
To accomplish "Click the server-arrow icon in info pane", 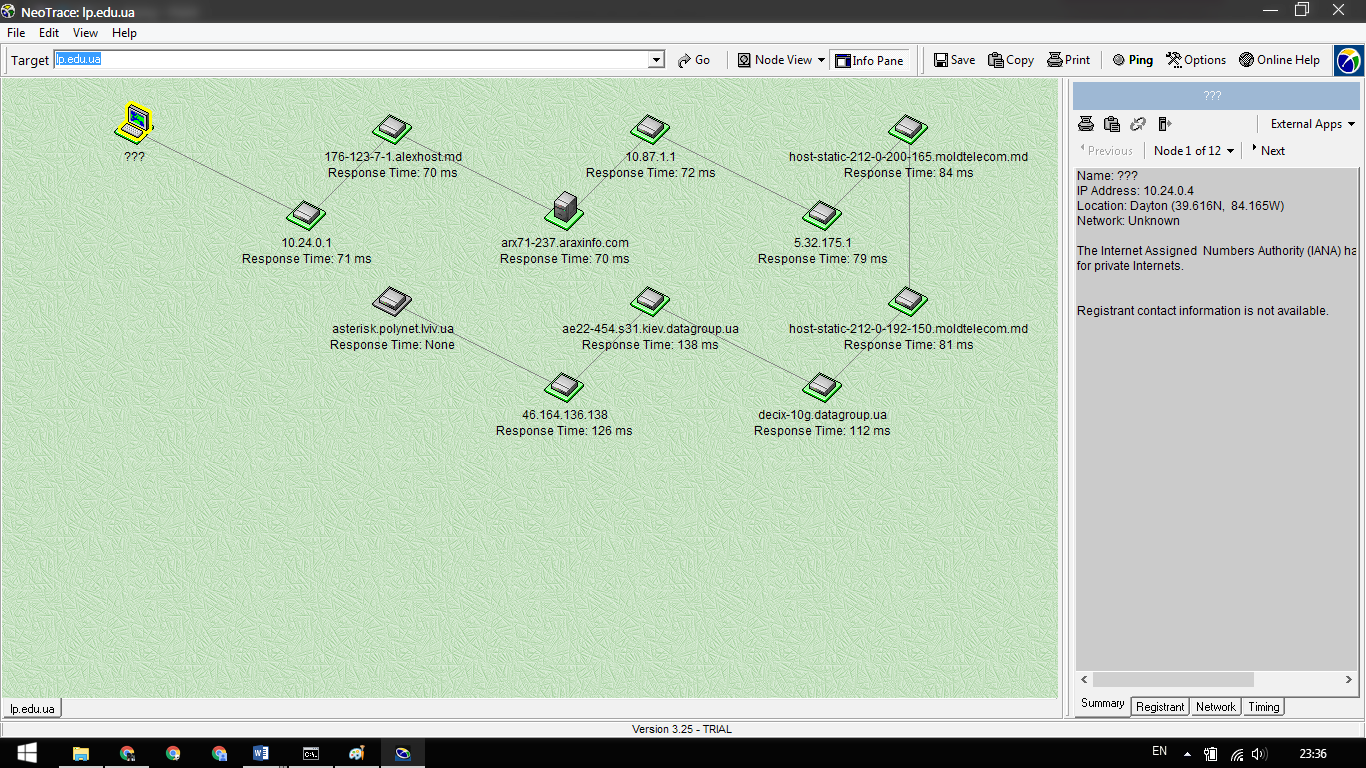I will coord(1164,124).
